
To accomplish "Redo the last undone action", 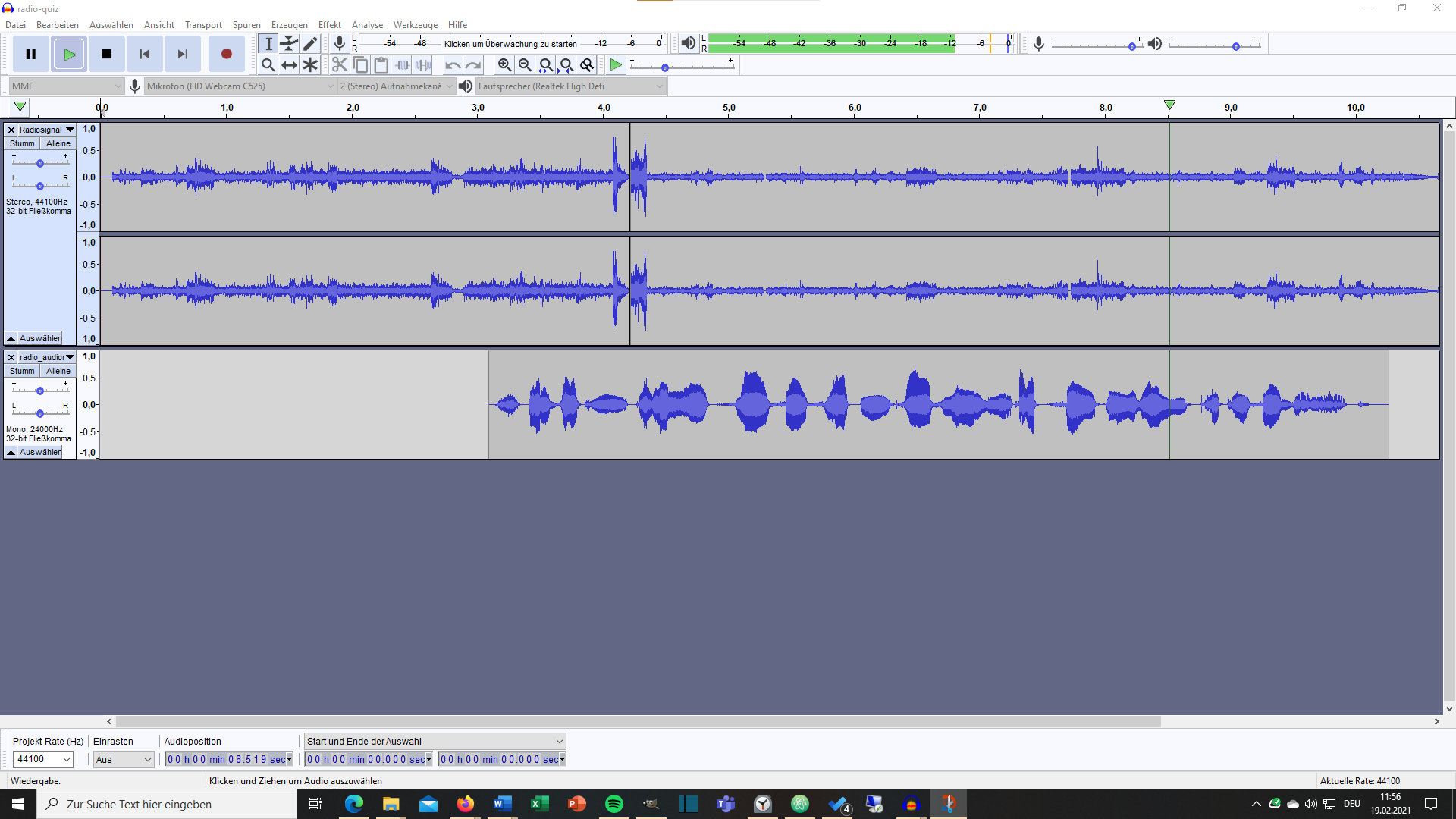I will point(473,65).
